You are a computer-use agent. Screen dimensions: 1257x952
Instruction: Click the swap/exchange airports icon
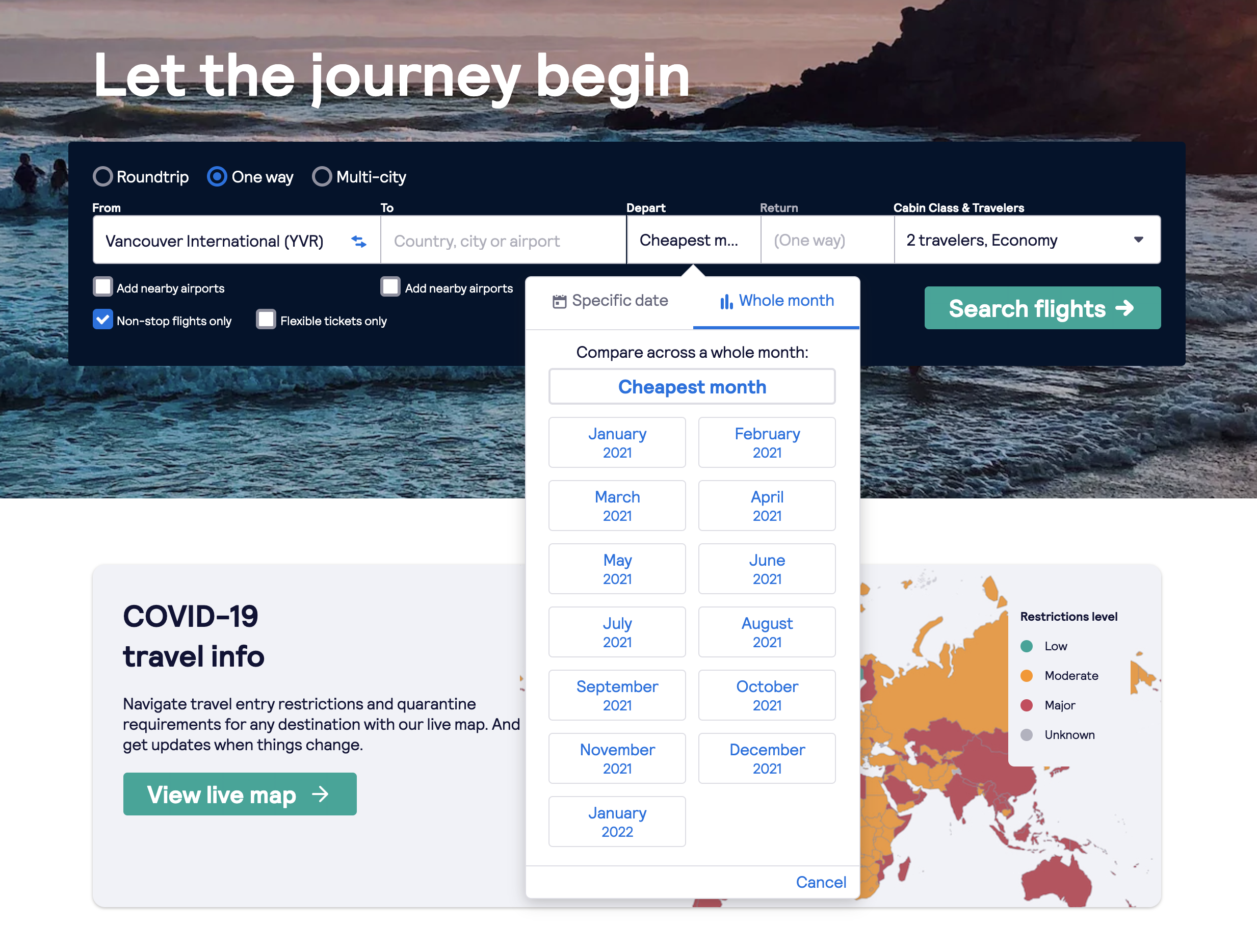(x=358, y=241)
